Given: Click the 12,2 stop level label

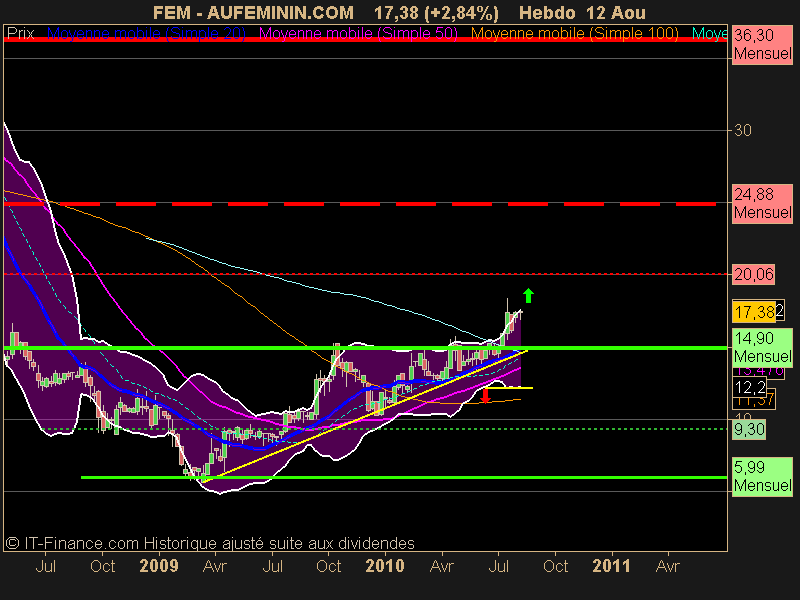Looking at the screenshot, I should pyautogui.click(x=750, y=388).
